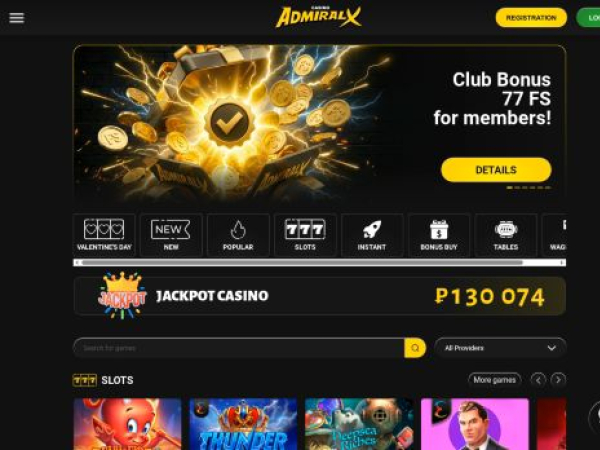The image size is (600, 450).
Task: Open the Jackpot Casino banner
Action: click(320, 296)
